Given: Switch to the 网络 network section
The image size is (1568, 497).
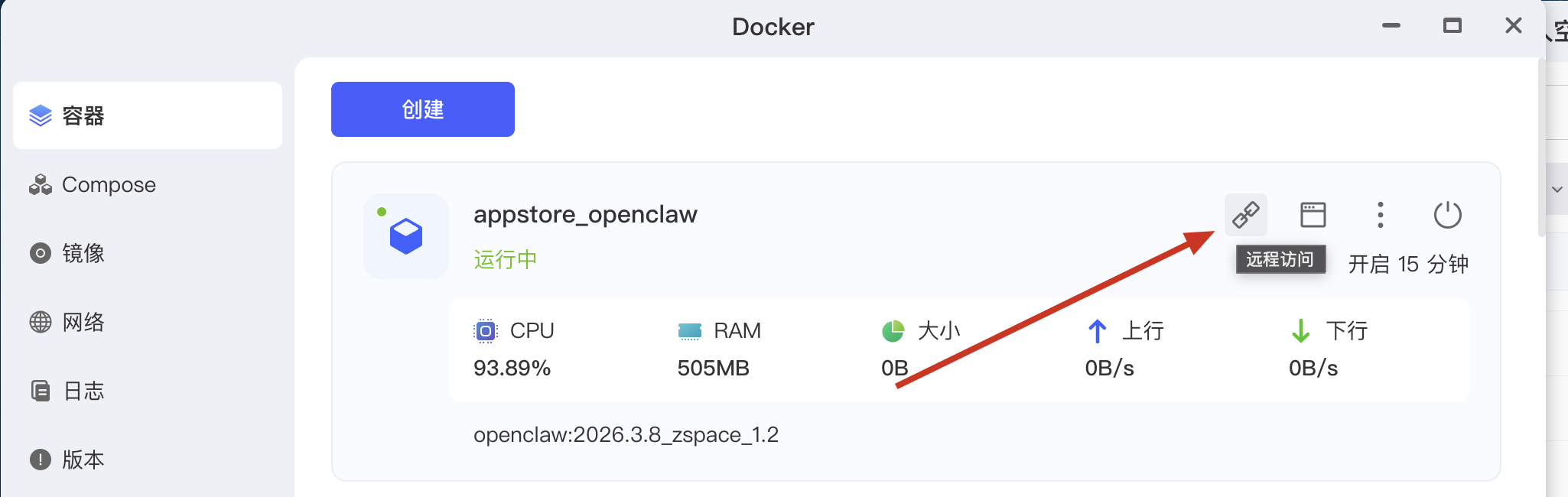Looking at the screenshot, I should [x=83, y=322].
